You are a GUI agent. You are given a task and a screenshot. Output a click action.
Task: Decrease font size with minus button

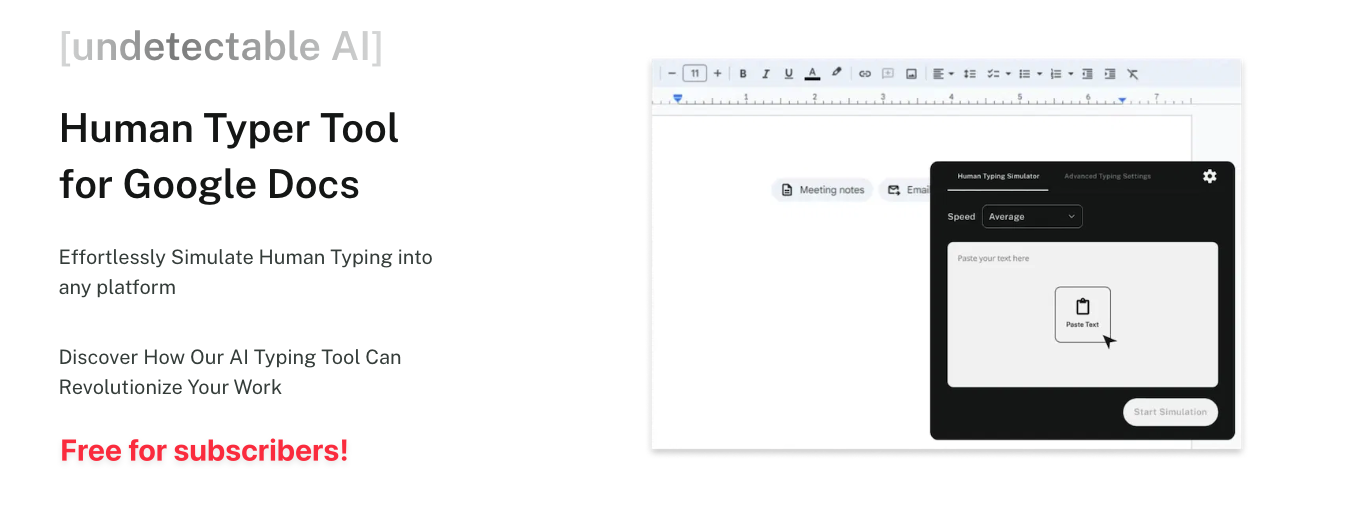(672, 74)
